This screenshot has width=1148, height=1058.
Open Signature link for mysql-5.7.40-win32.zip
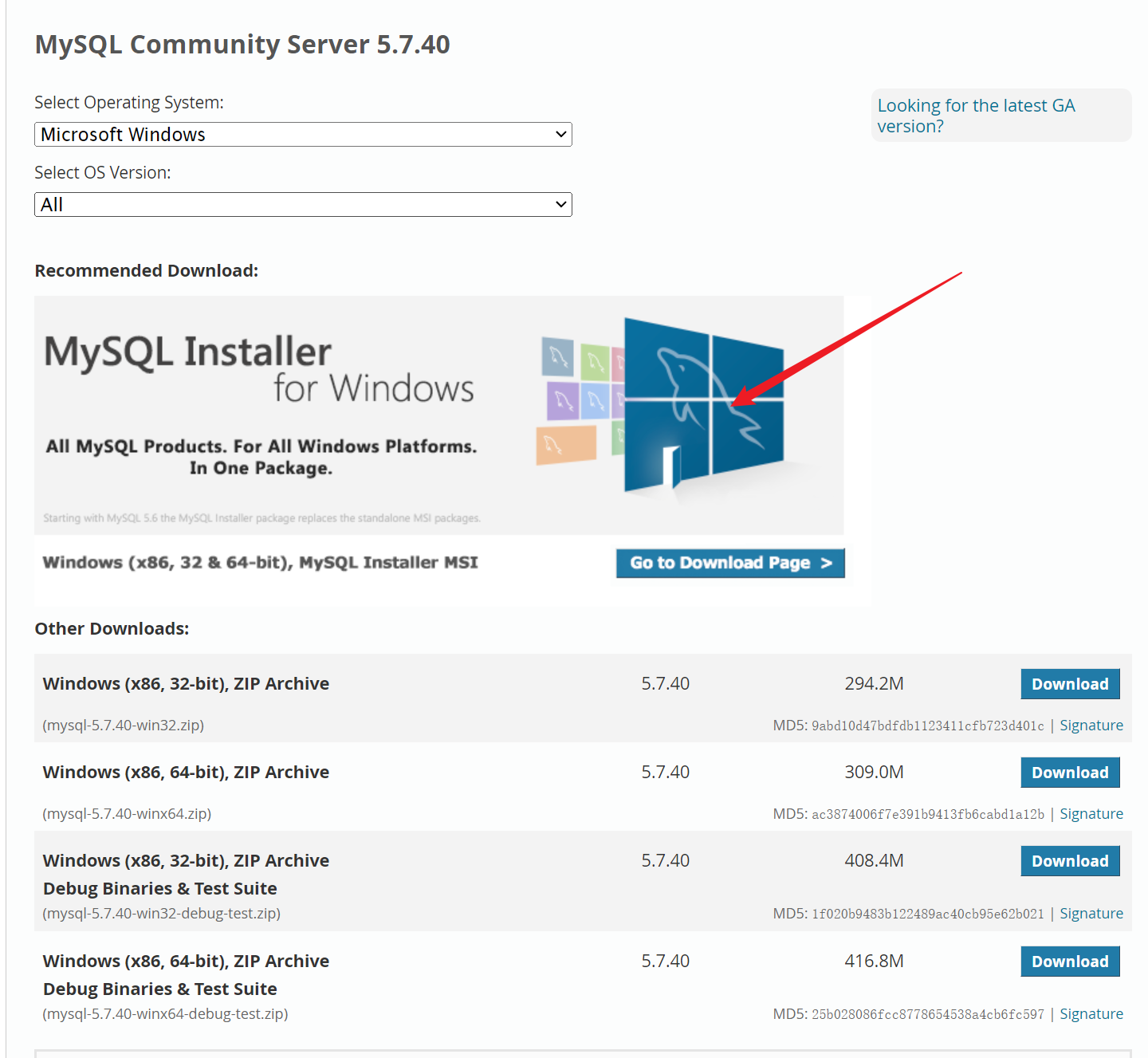[1091, 726]
